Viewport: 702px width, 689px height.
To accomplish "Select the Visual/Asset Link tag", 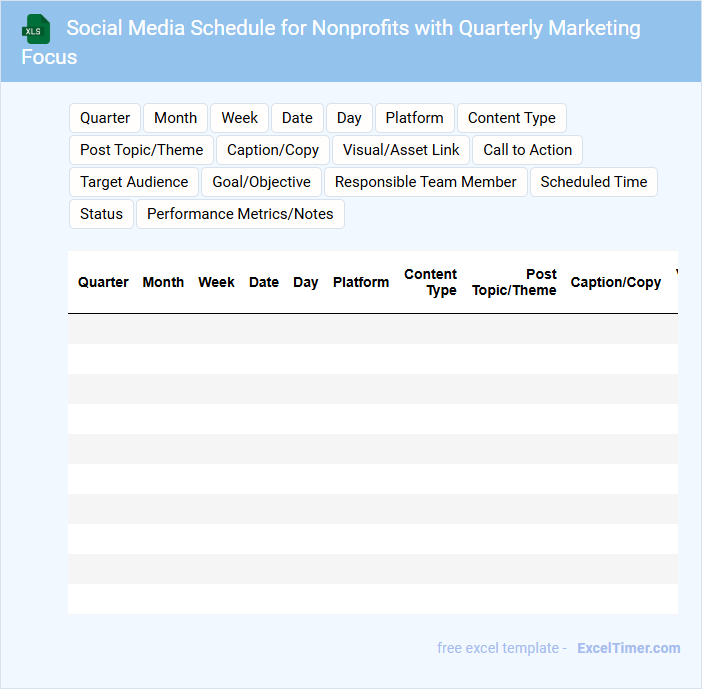I will click(x=401, y=150).
